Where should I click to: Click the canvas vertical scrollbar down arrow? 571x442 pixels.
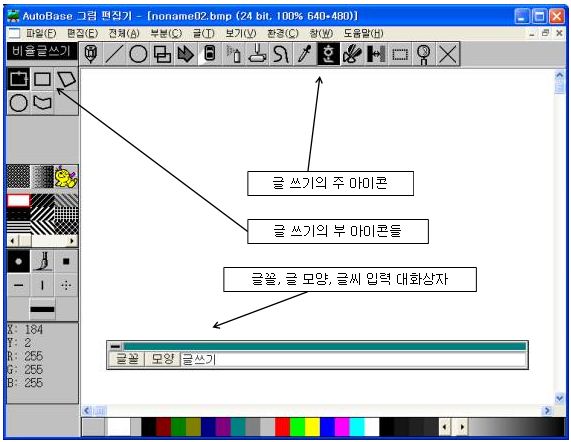point(559,398)
